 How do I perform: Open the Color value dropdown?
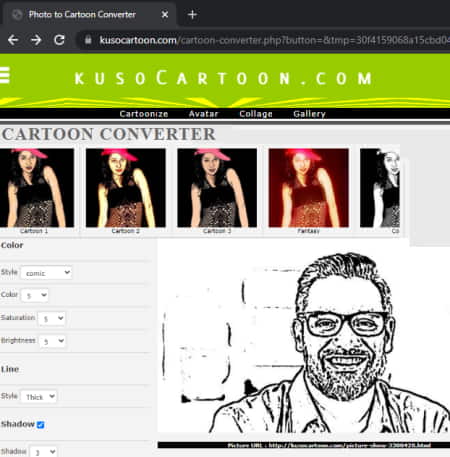click(x=35, y=295)
